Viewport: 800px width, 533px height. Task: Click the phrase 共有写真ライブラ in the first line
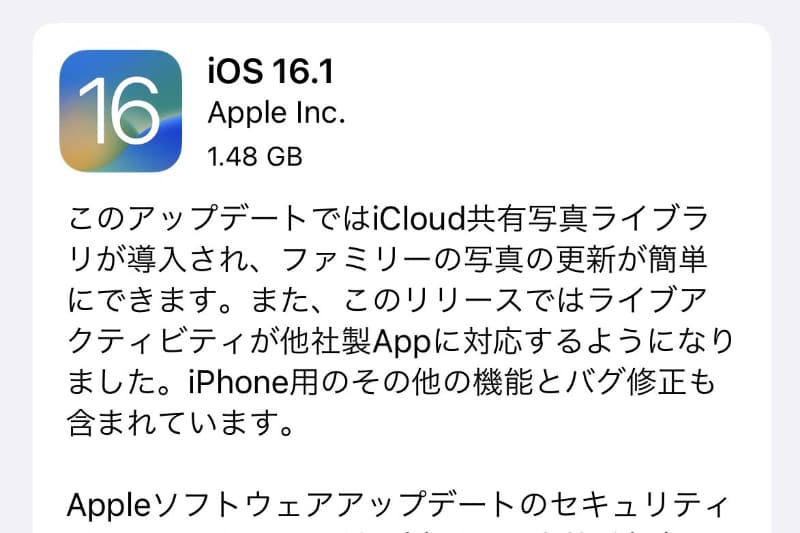tap(587, 218)
